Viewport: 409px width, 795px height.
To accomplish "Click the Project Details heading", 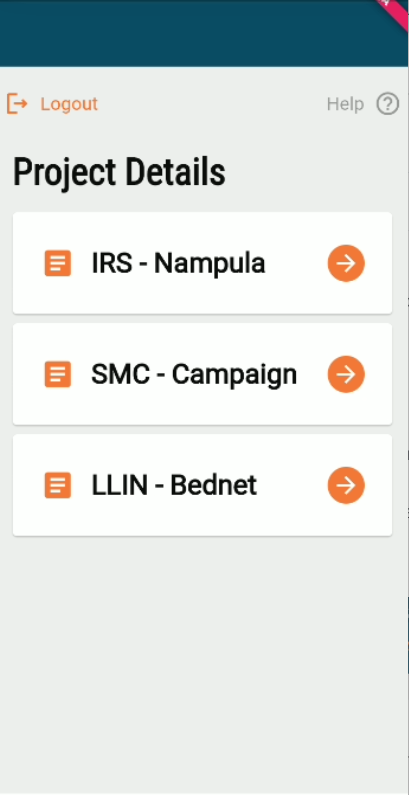I will pos(119,173).
